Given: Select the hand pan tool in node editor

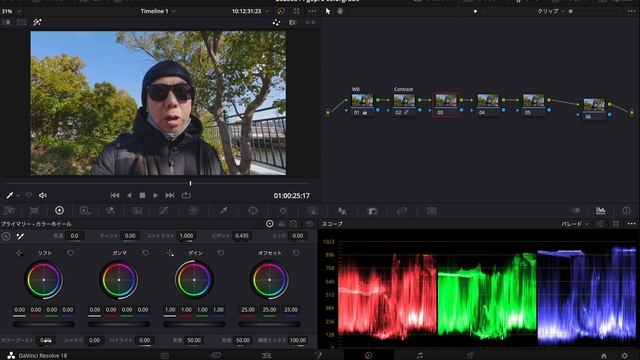Looking at the screenshot, I should [x=340, y=11].
